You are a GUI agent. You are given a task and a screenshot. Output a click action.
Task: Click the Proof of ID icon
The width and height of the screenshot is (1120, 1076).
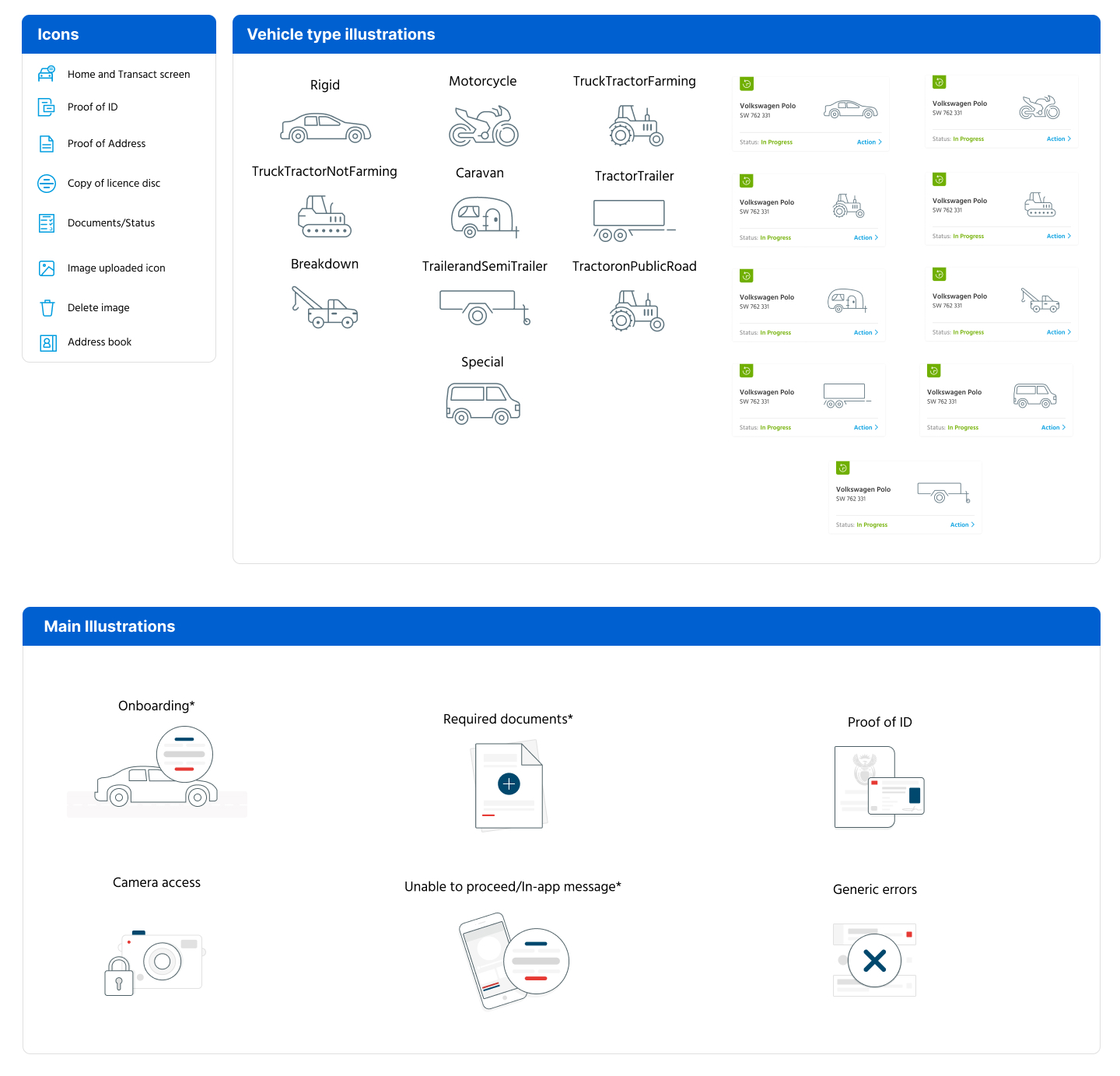pyautogui.click(x=47, y=107)
